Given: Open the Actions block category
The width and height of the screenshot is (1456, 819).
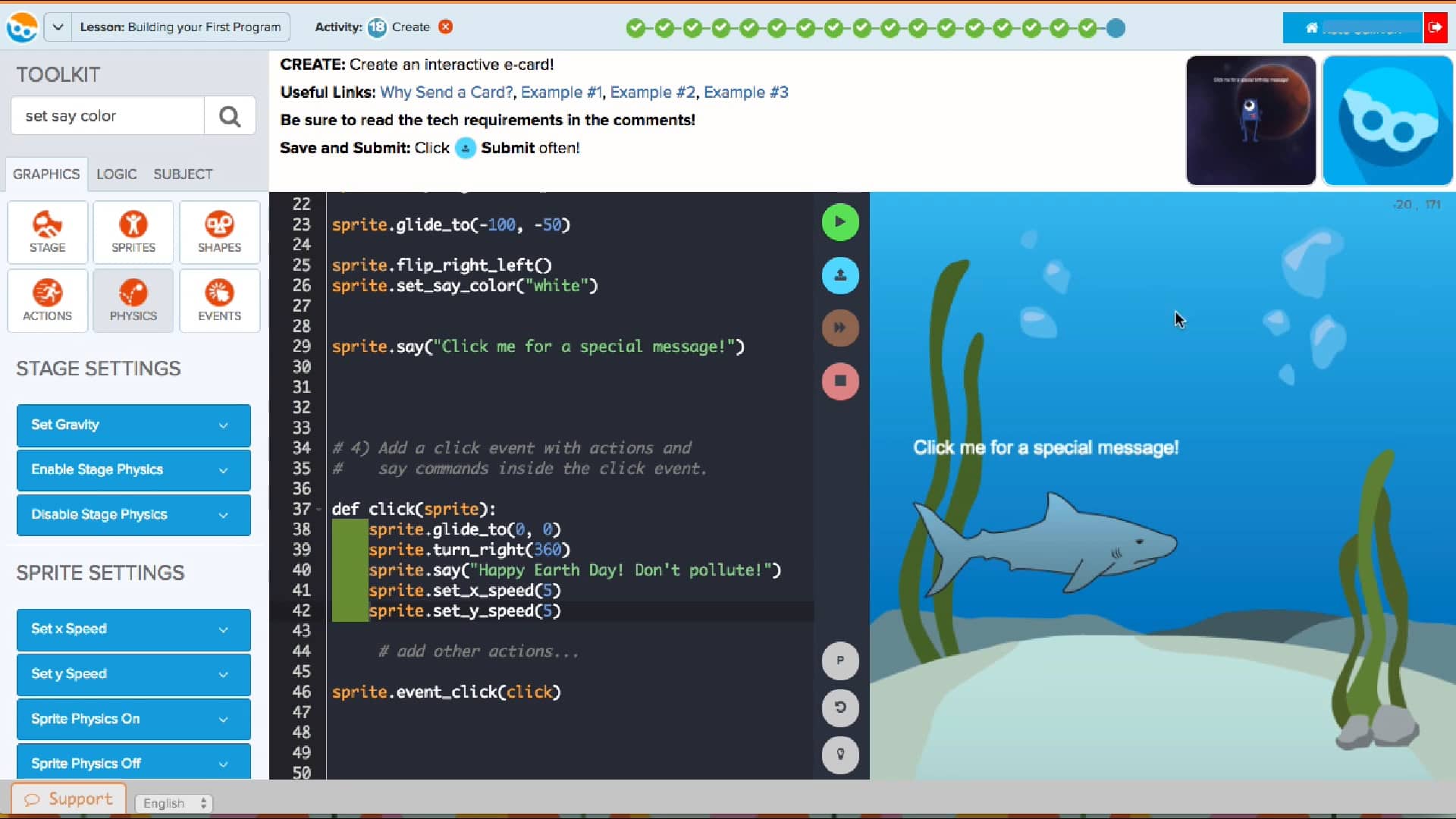Looking at the screenshot, I should [47, 300].
